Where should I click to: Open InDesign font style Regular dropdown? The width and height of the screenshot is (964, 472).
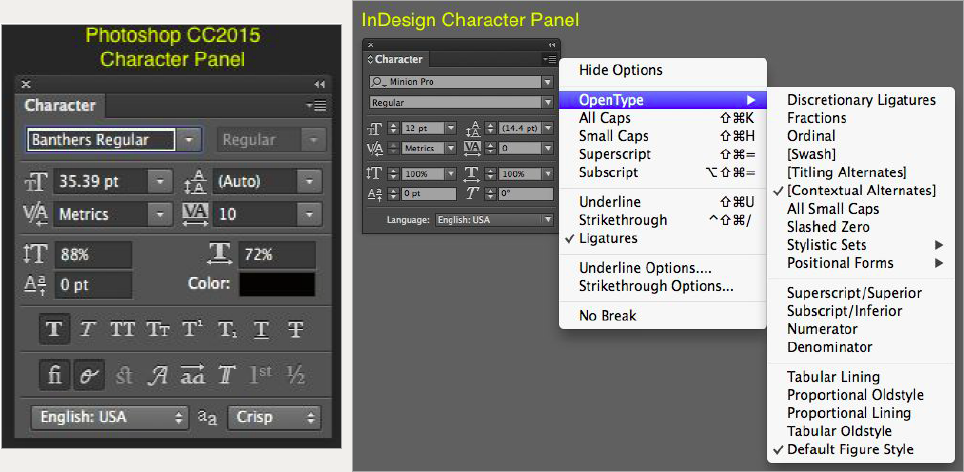[x=547, y=103]
